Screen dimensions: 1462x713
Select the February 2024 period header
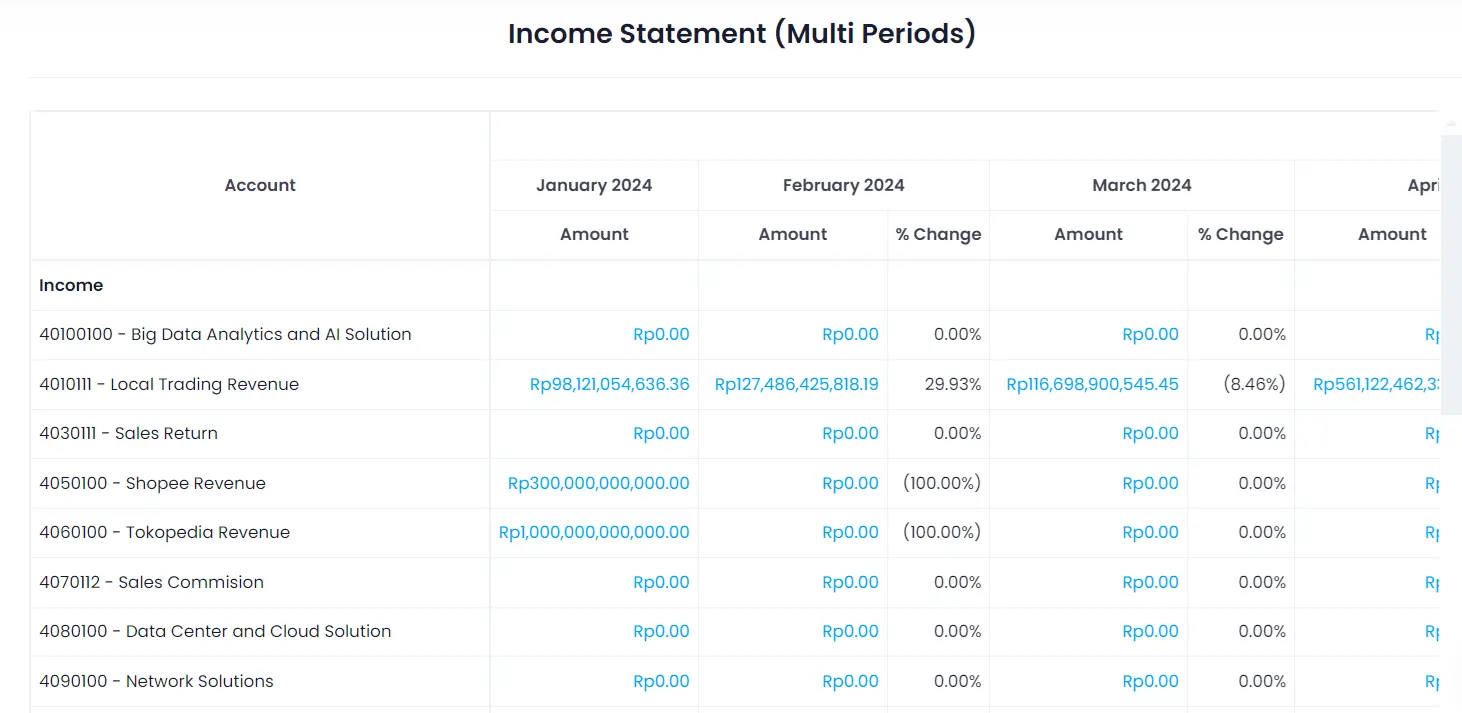point(843,185)
